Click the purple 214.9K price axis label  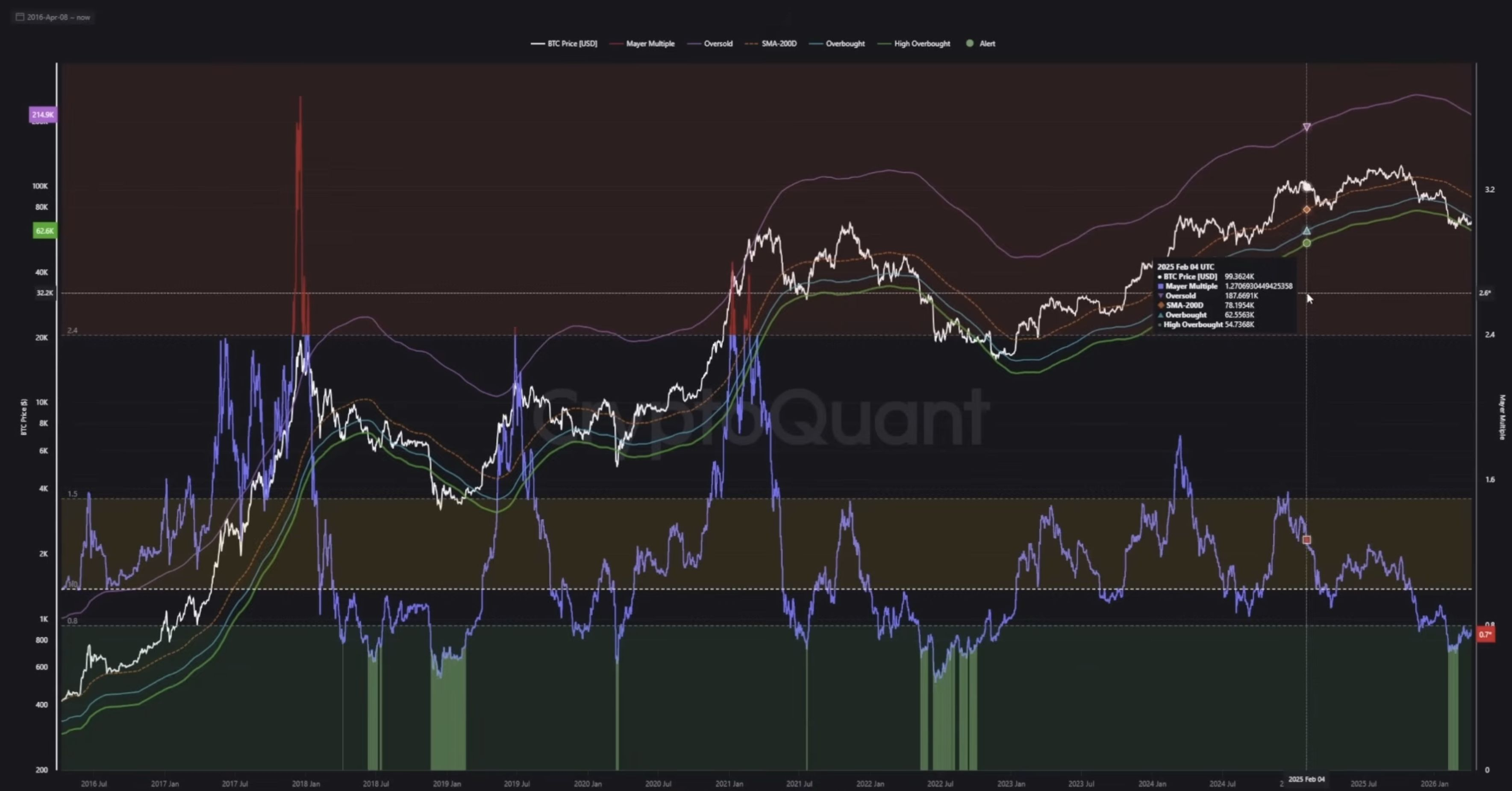pyautogui.click(x=43, y=114)
